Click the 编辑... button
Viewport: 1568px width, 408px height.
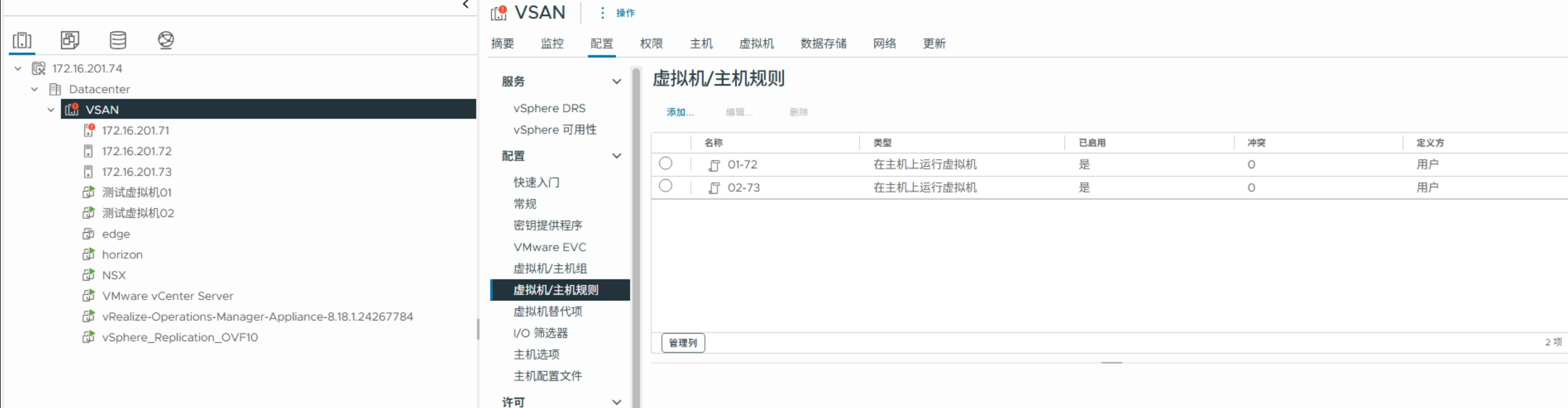[x=739, y=112]
